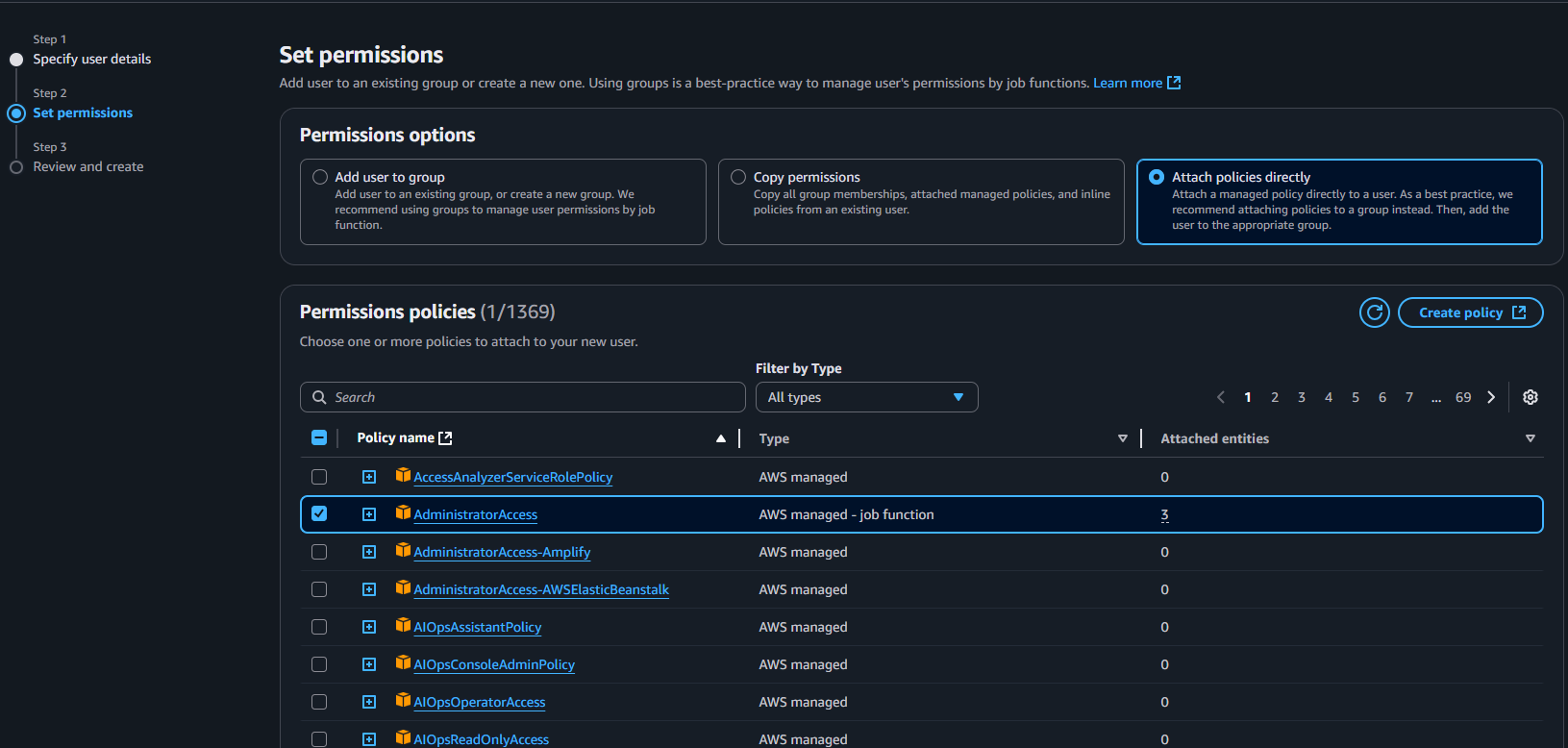Expand the AIOpsReadOnlyAccess row details

point(369,739)
